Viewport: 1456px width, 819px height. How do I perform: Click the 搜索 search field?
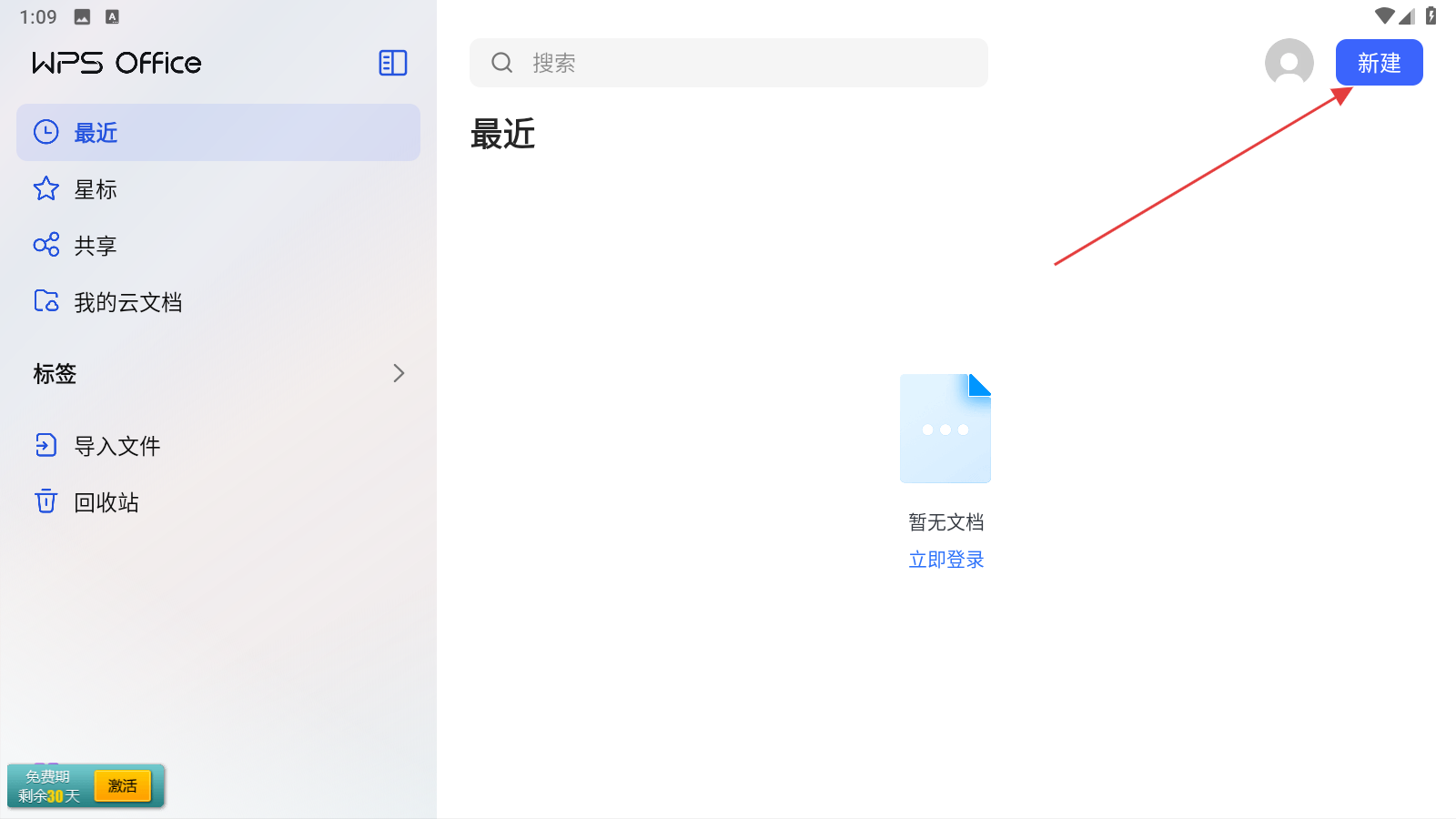click(729, 63)
